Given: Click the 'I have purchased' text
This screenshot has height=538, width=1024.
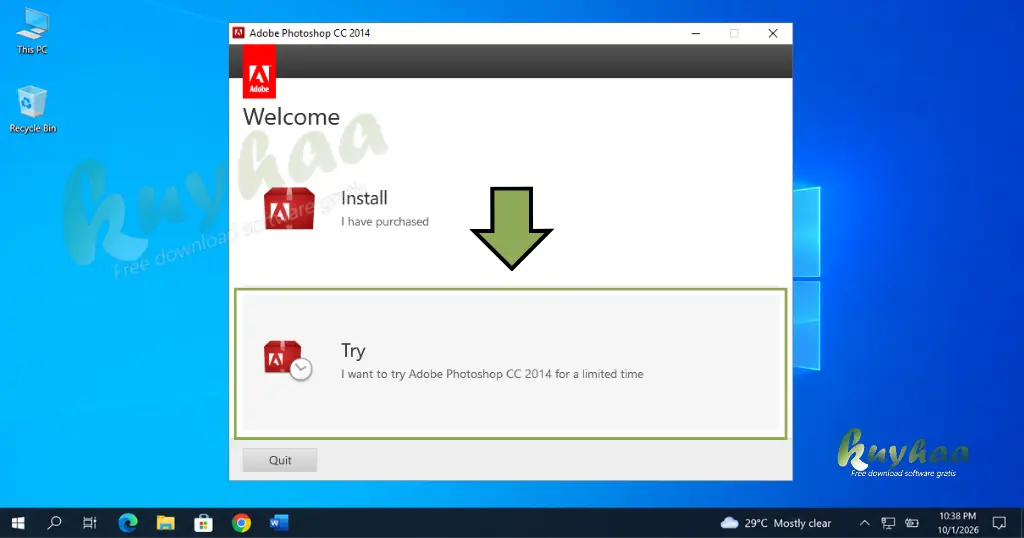Looking at the screenshot, I should (385, 221).
